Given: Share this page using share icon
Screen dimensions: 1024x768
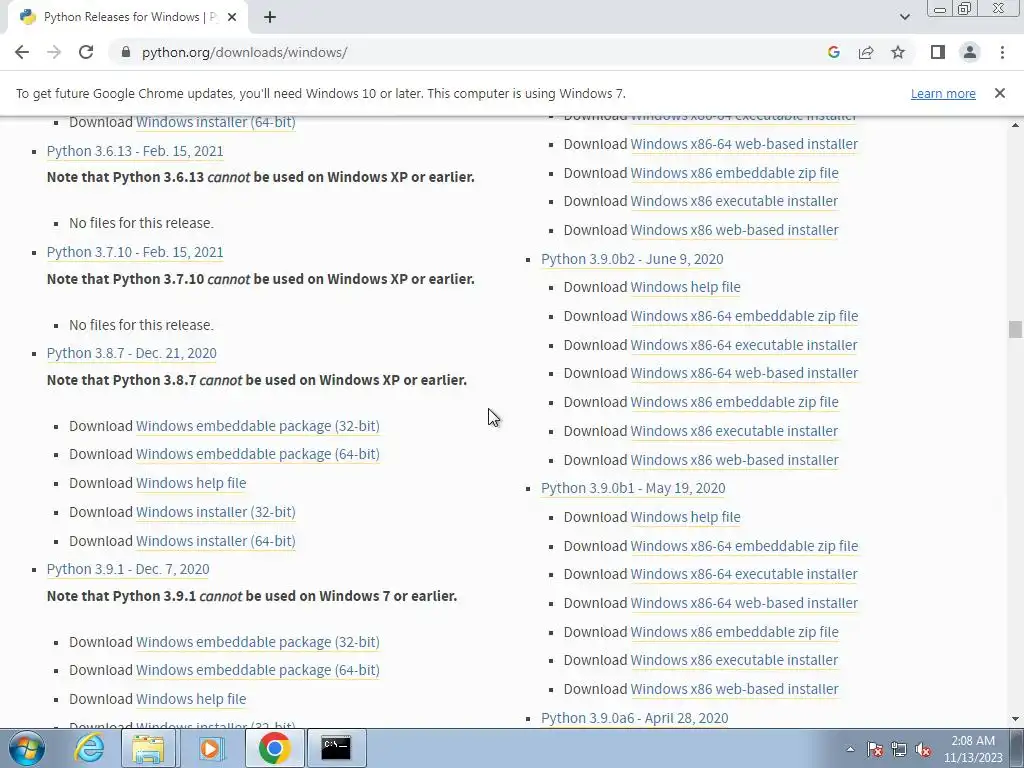Looking at the screenshot, I should 866,52.
